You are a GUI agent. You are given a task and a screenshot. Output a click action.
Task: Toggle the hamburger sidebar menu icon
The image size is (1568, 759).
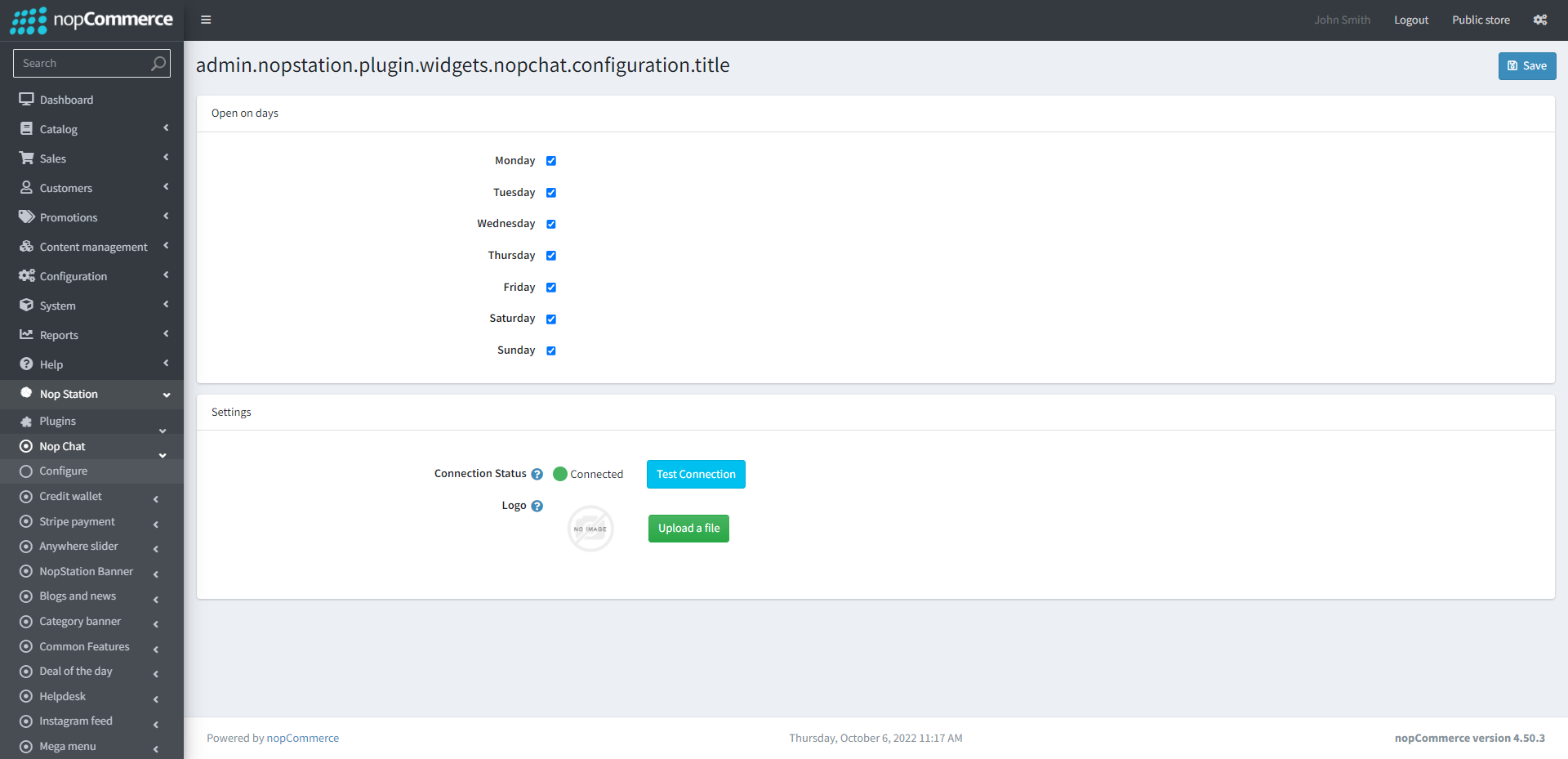coord(206,20)
